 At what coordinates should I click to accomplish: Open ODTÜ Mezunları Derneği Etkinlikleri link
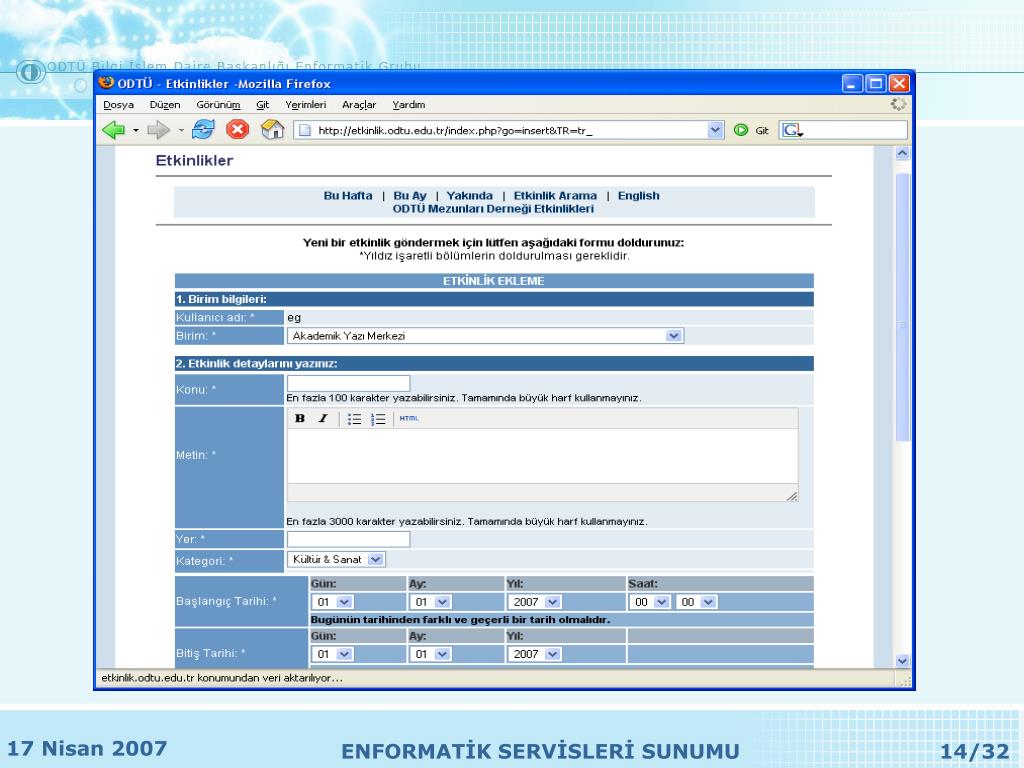coord(493,209)
